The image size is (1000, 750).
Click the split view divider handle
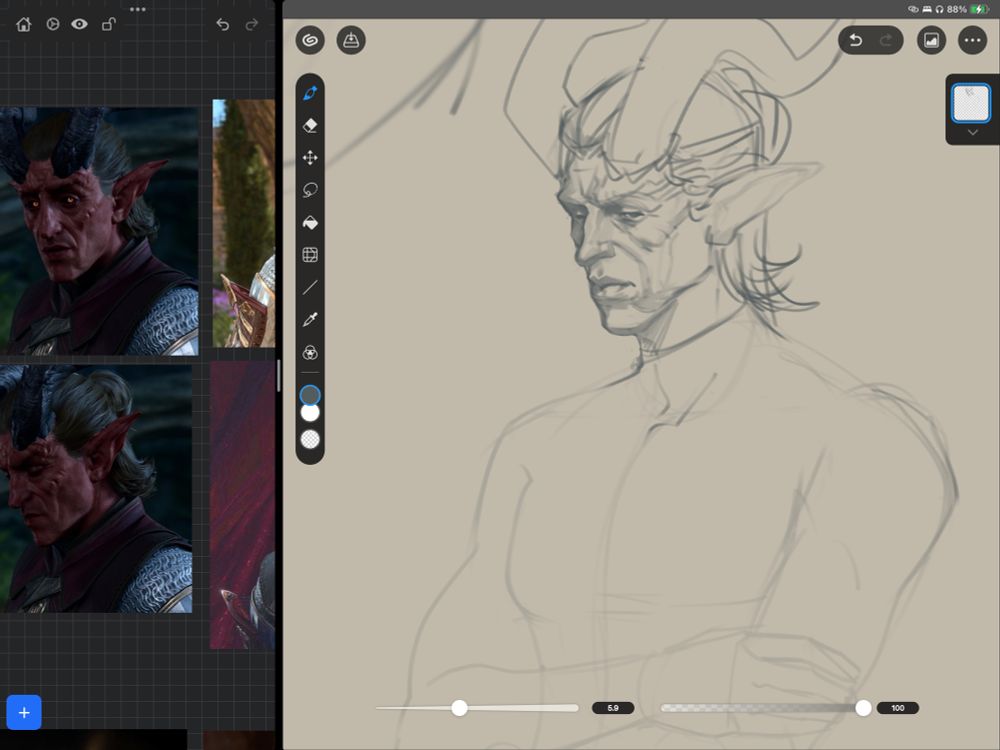[x=279, y=375]
